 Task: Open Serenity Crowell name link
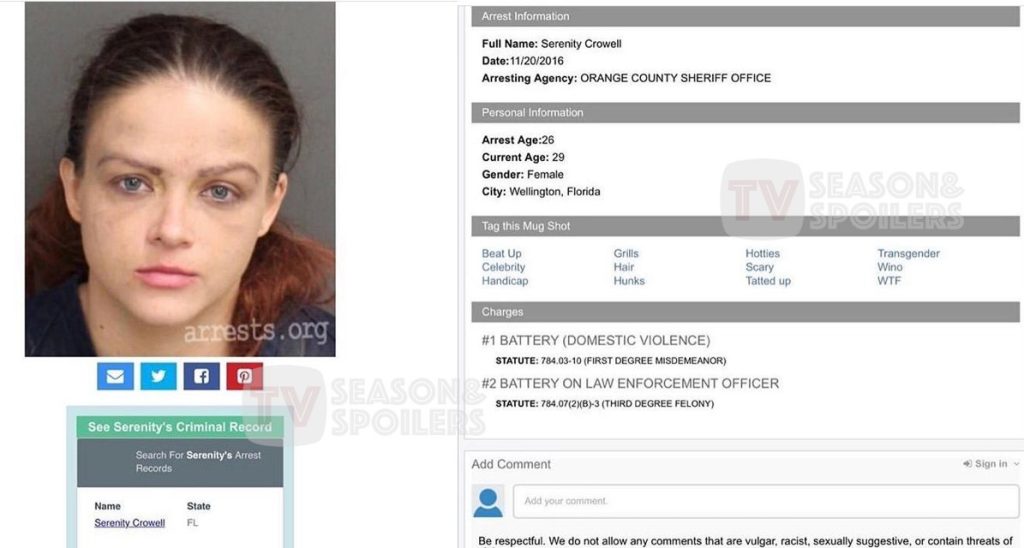click(129, 523)
